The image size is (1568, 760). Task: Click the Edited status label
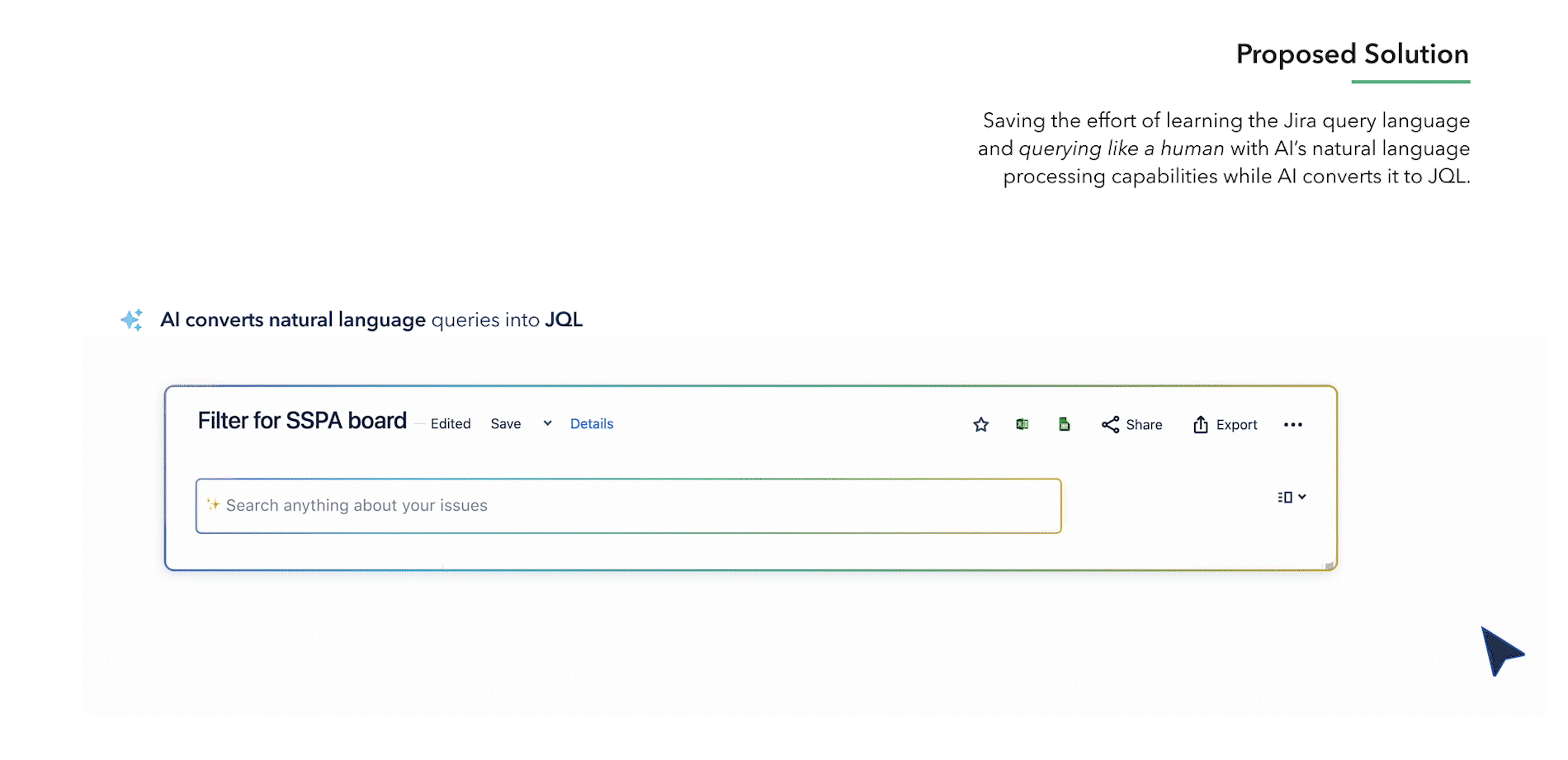pyautogui.click(x=451, y=424)
